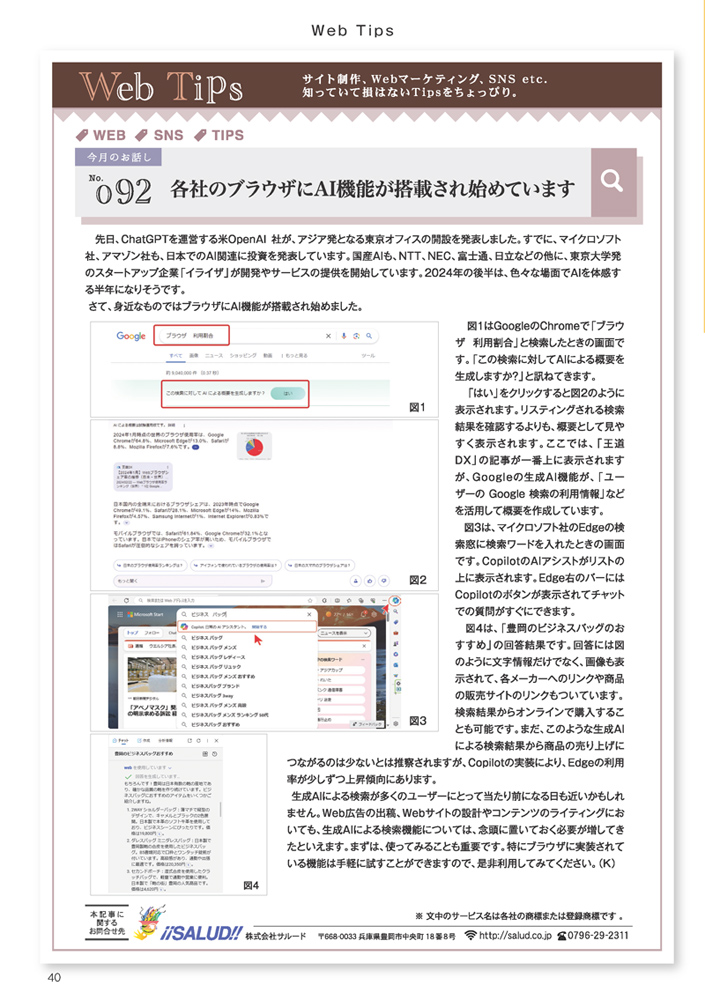Image resolution: width=705 pixels, height=1000 pixels.
Task: Click the ¡¡SALUD!! company logo
Action: point(202,933)
